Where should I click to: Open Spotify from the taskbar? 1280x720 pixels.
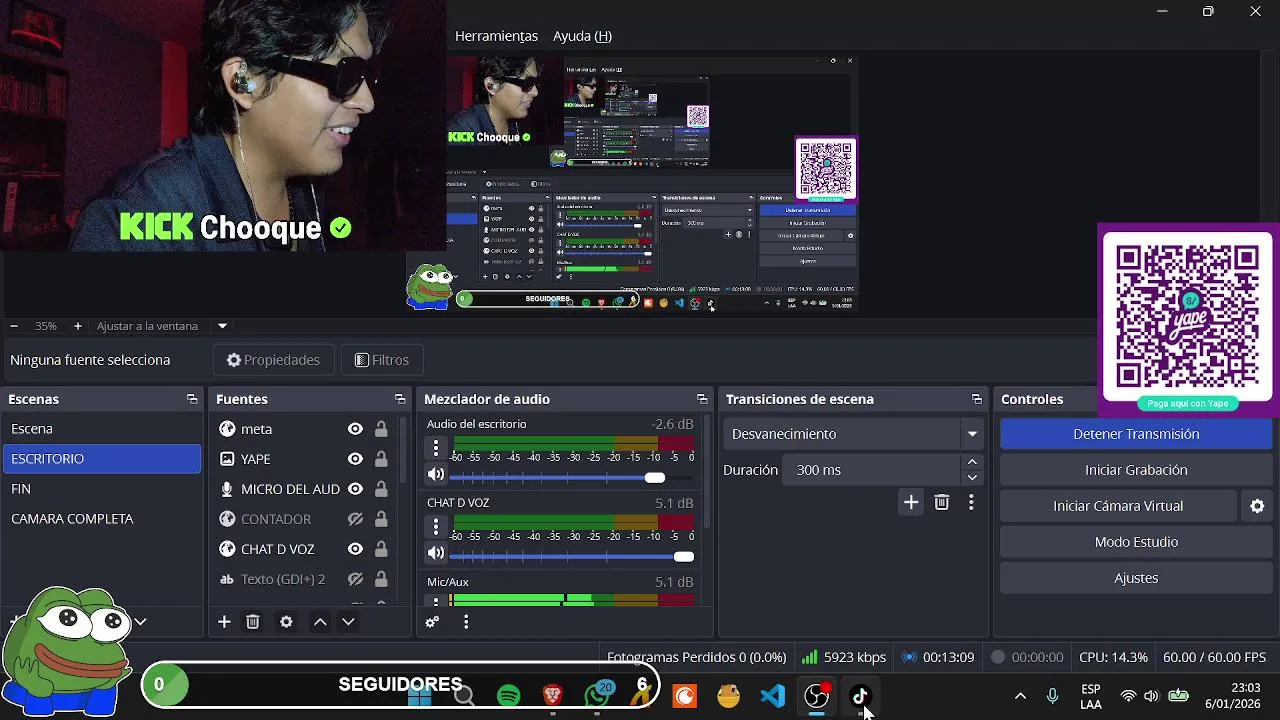(x=508, y=695)
